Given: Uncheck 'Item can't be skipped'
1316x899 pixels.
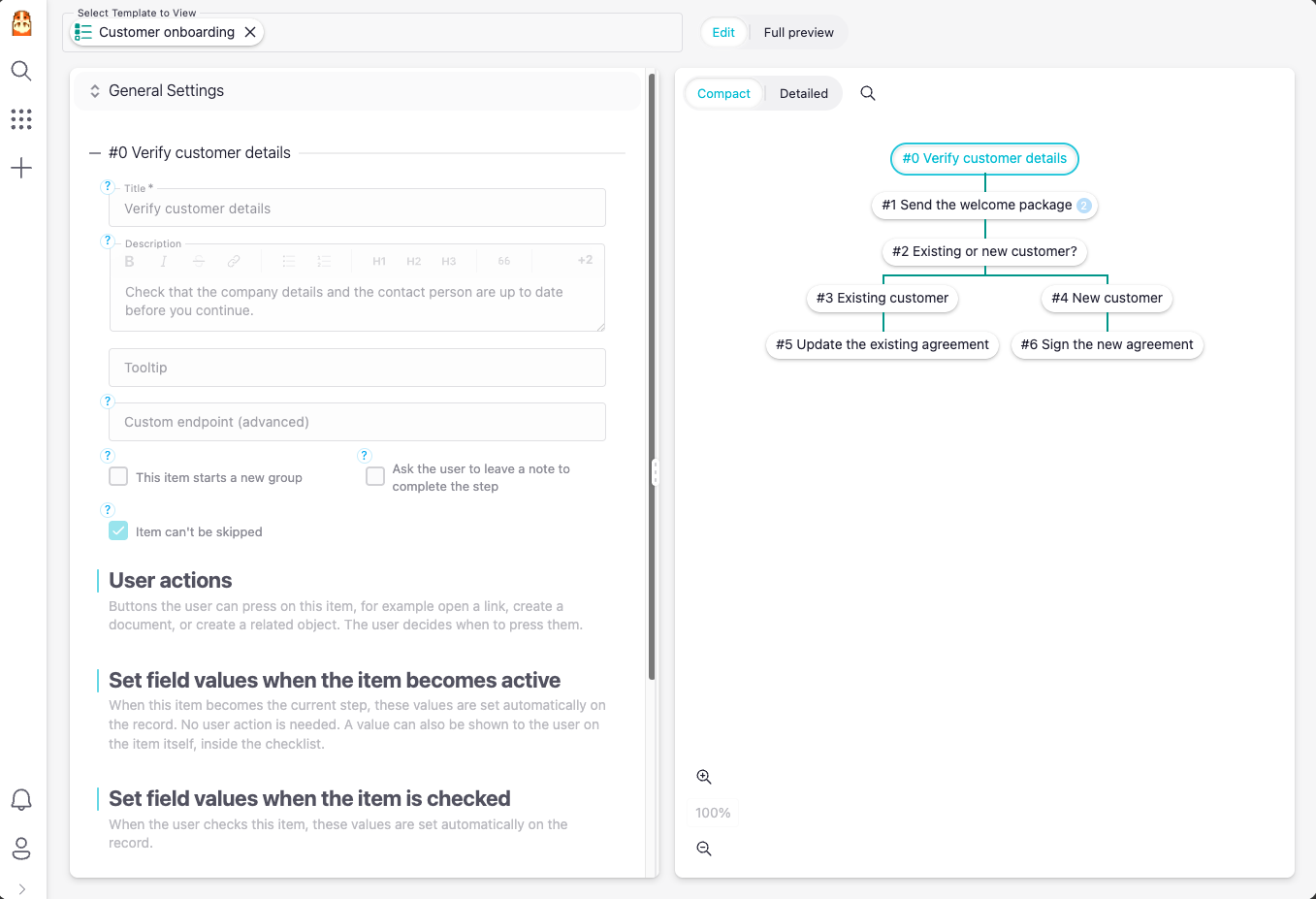Looking at the screenshot, I should pos(118,530).
